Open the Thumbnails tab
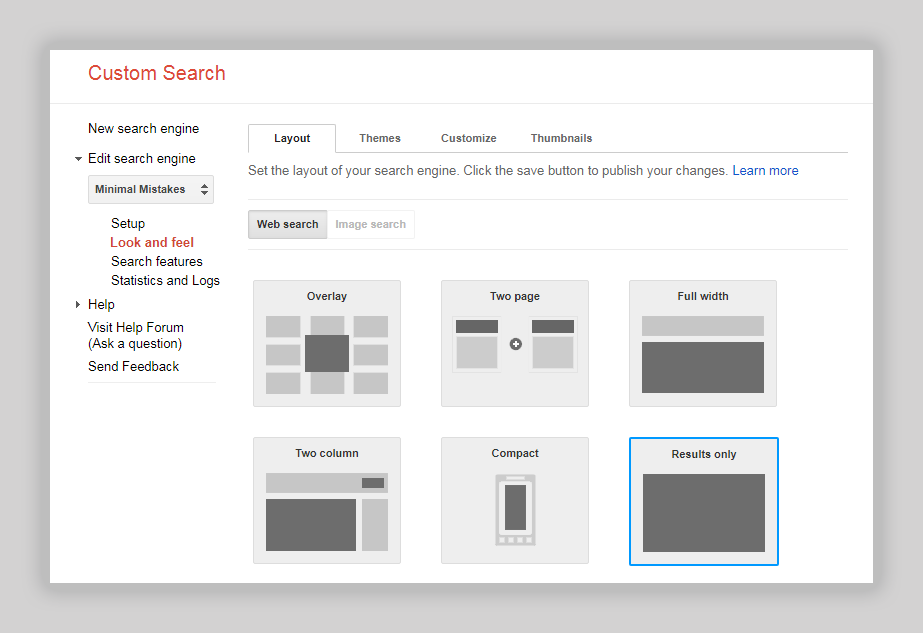The image size is (923, 633). point(560,138)
